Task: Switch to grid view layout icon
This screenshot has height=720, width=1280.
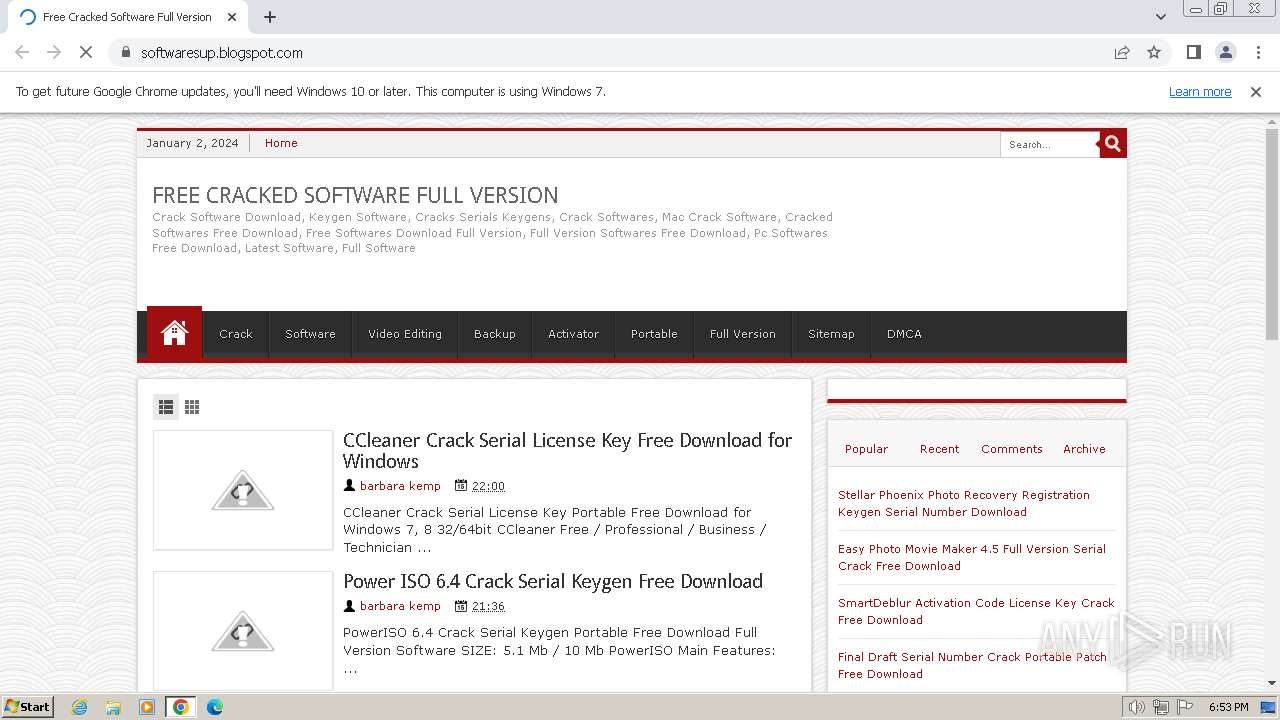Action: [x=192, y=406]
